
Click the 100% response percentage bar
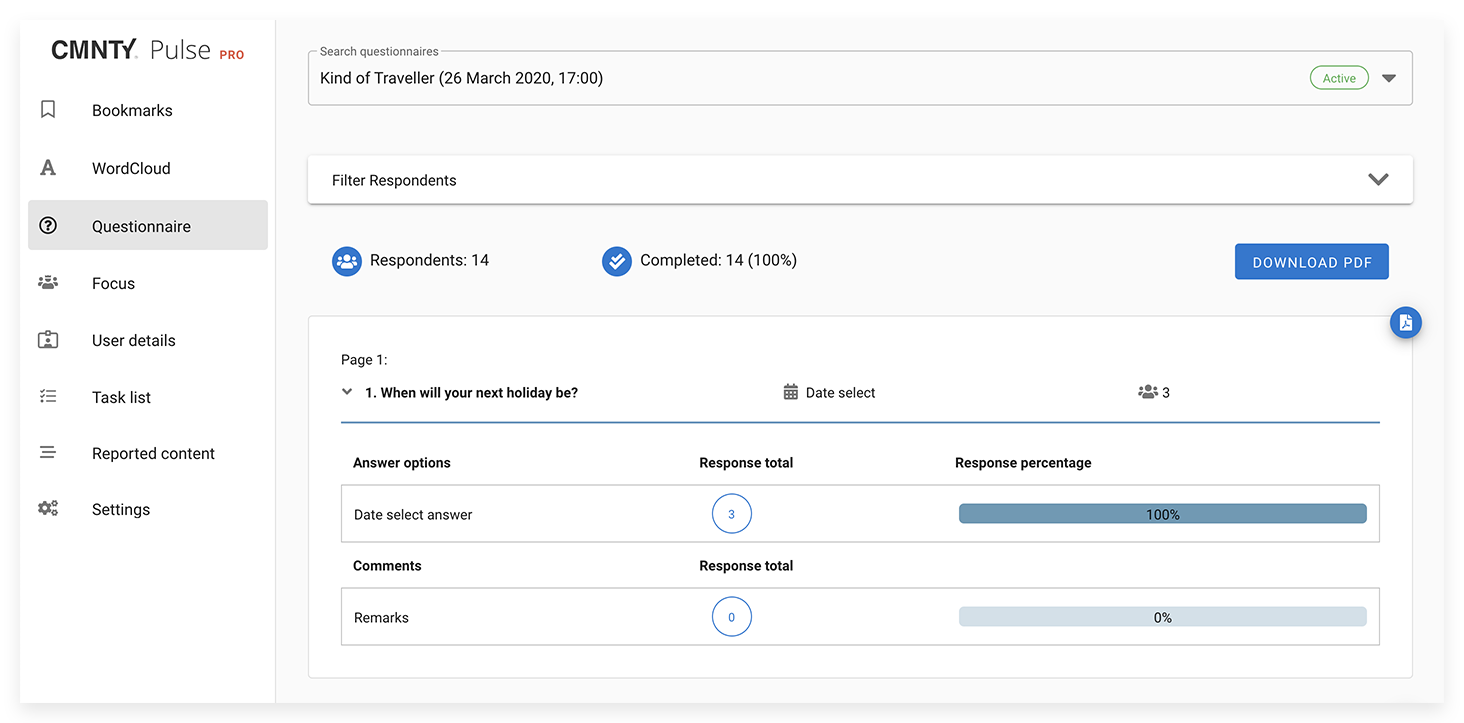(x=1162, y=514)
